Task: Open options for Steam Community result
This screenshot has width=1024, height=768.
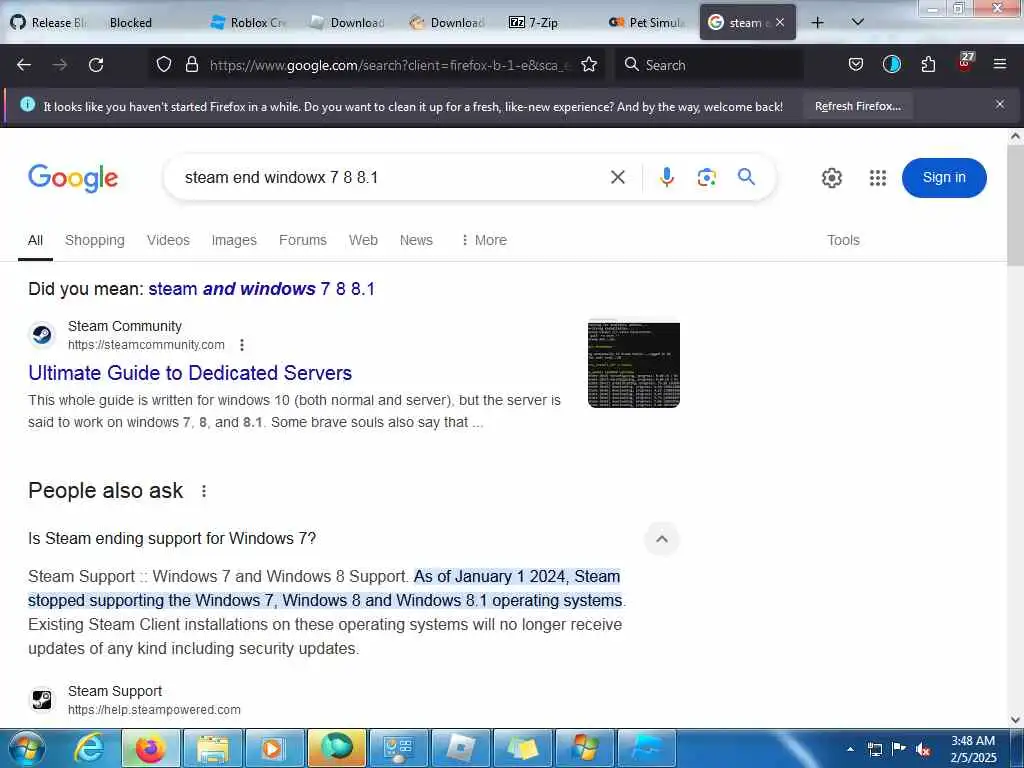Action: 242,345
